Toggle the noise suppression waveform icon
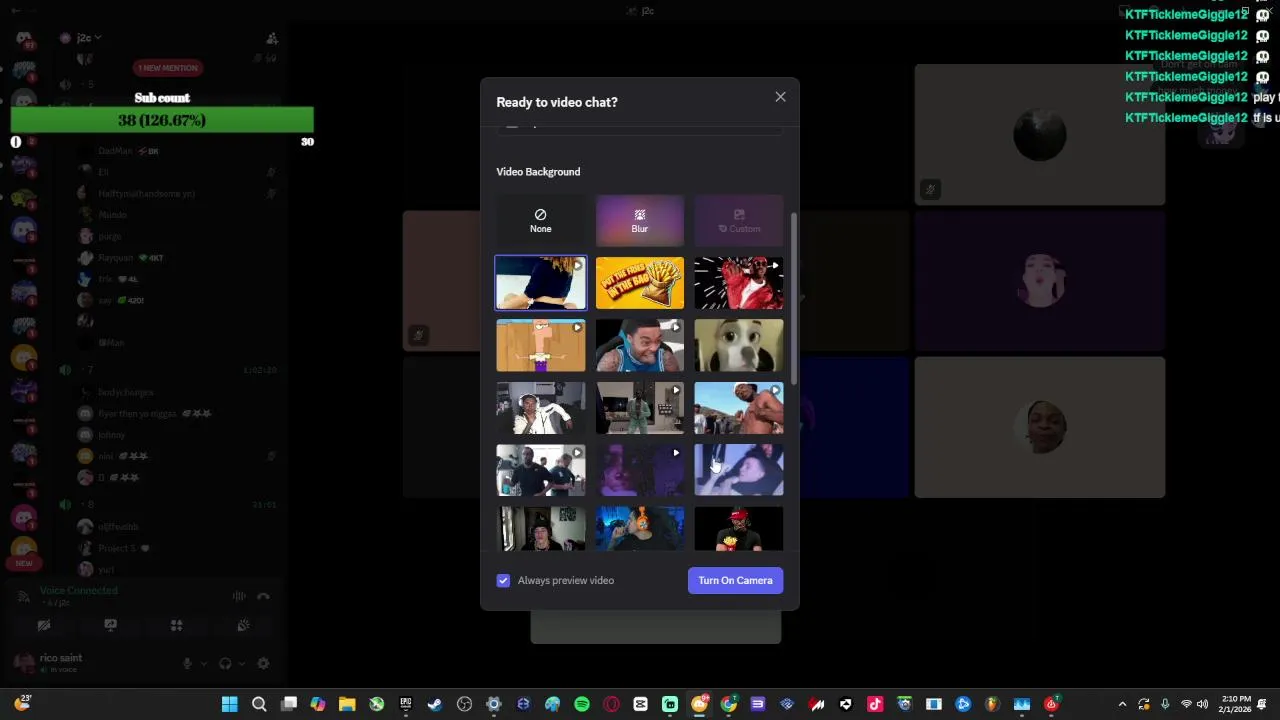 [239, 596]
